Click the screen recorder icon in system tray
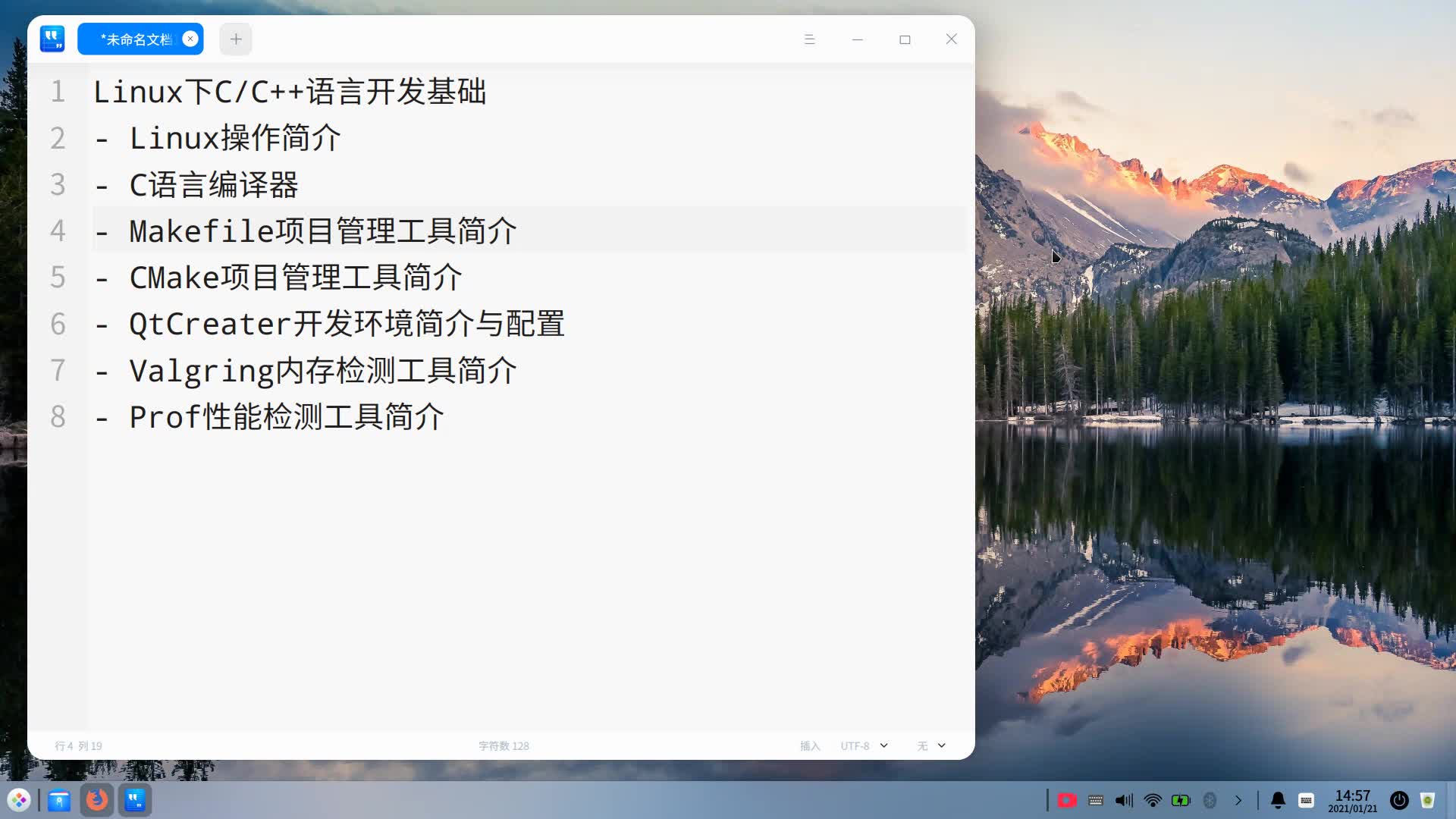1456x819 pixels. pyautogui.click(x=1068, y=800)
